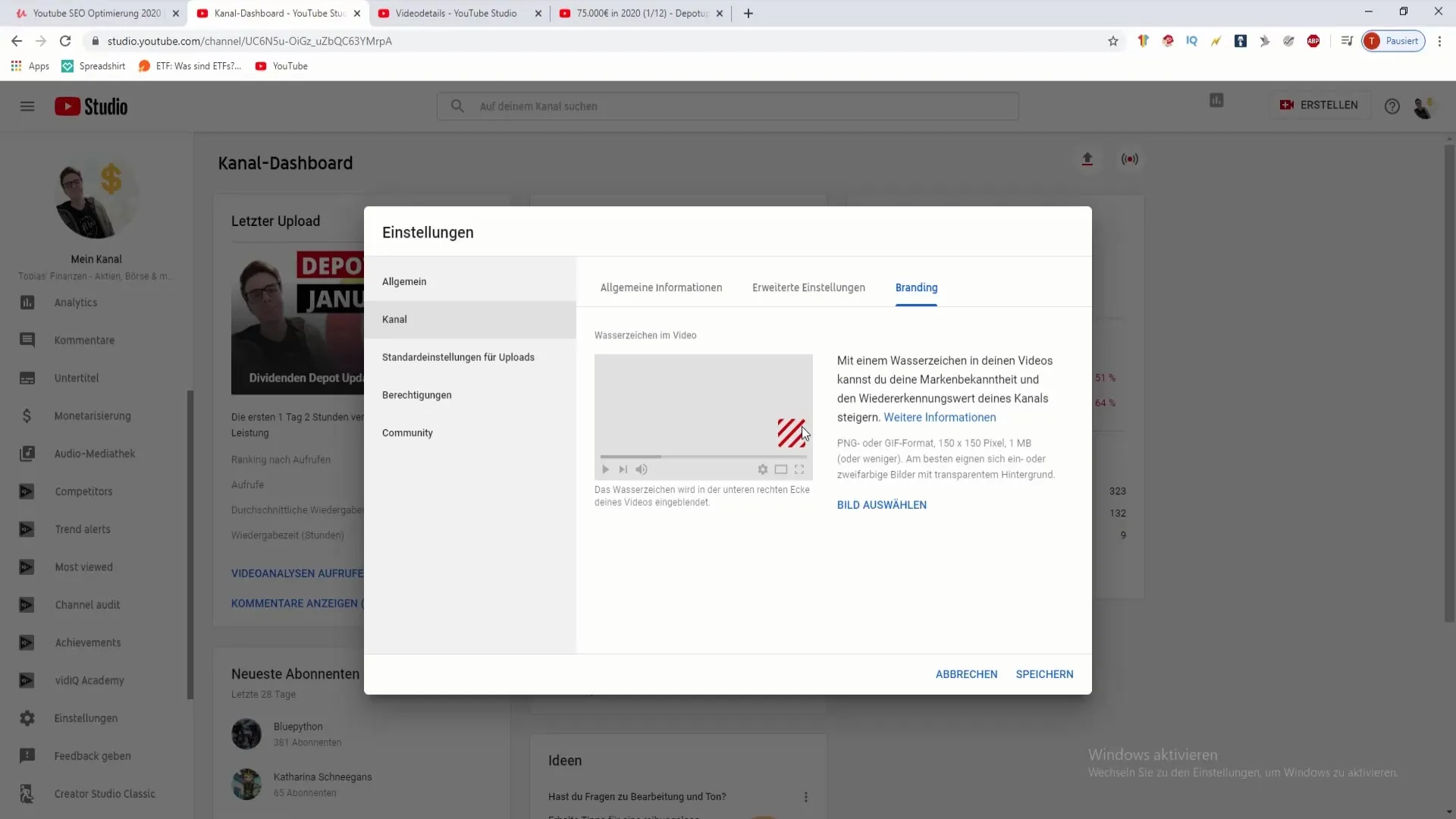Open Chrome three-dot menu
This screenshot has width=1456, height=819.
point(1439,41)
